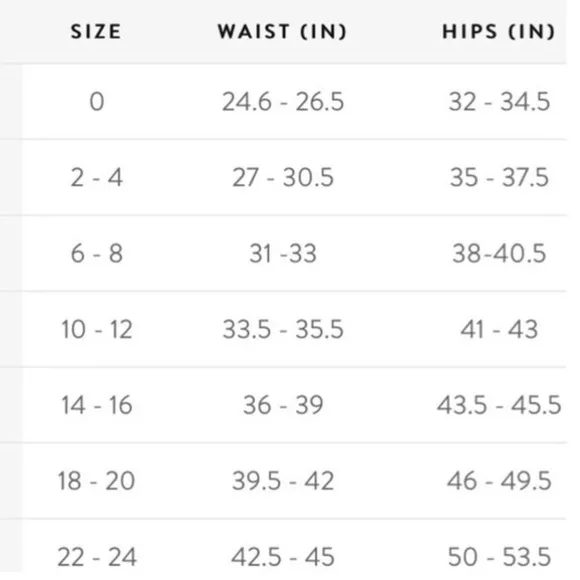Click hips value 38-40.5
The width and height of the screenshot is (580, 580).
499,254
